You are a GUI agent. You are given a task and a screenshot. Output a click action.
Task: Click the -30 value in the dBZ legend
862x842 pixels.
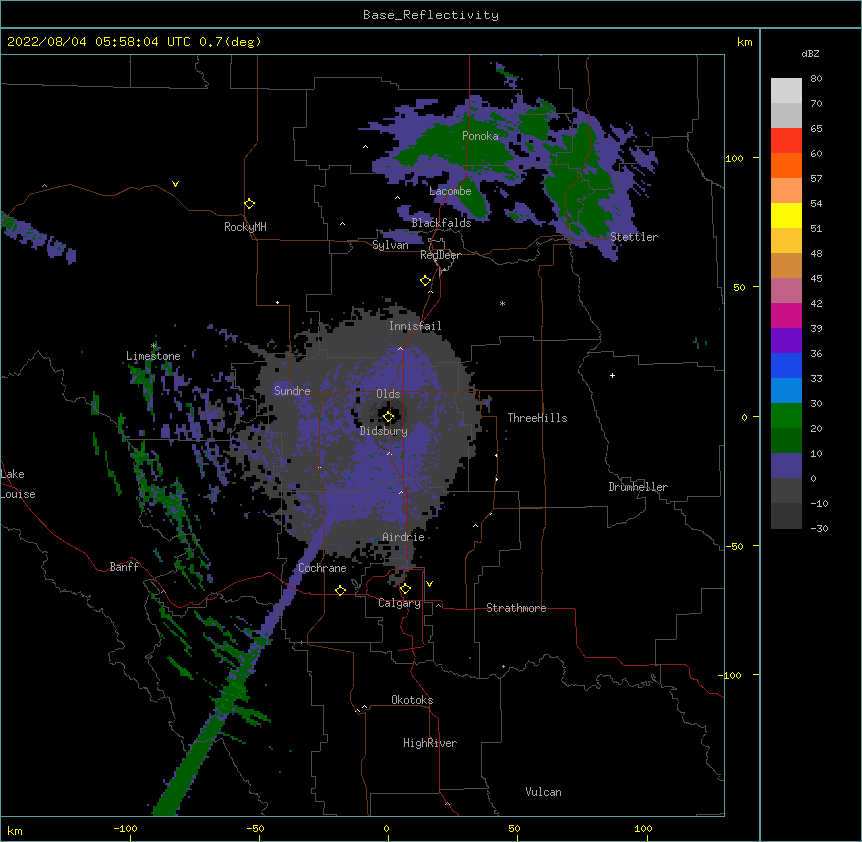point(819,528)
